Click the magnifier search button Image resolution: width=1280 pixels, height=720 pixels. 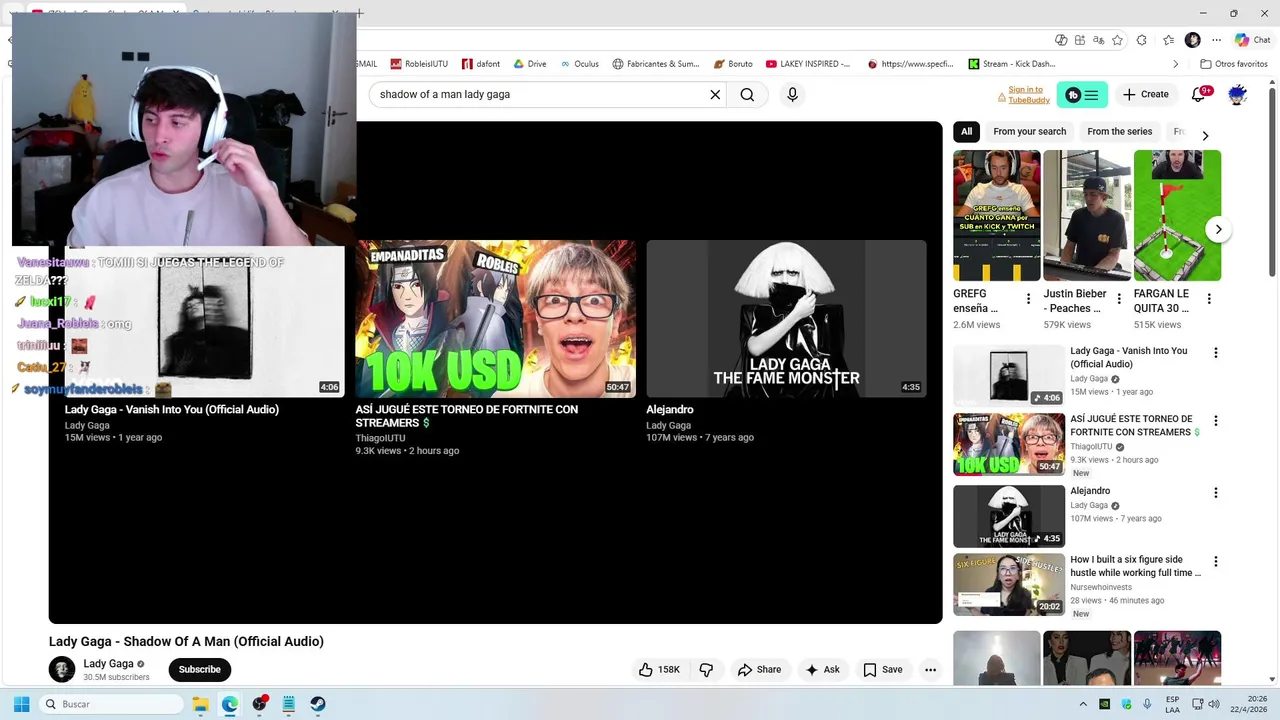click(747, 94)
